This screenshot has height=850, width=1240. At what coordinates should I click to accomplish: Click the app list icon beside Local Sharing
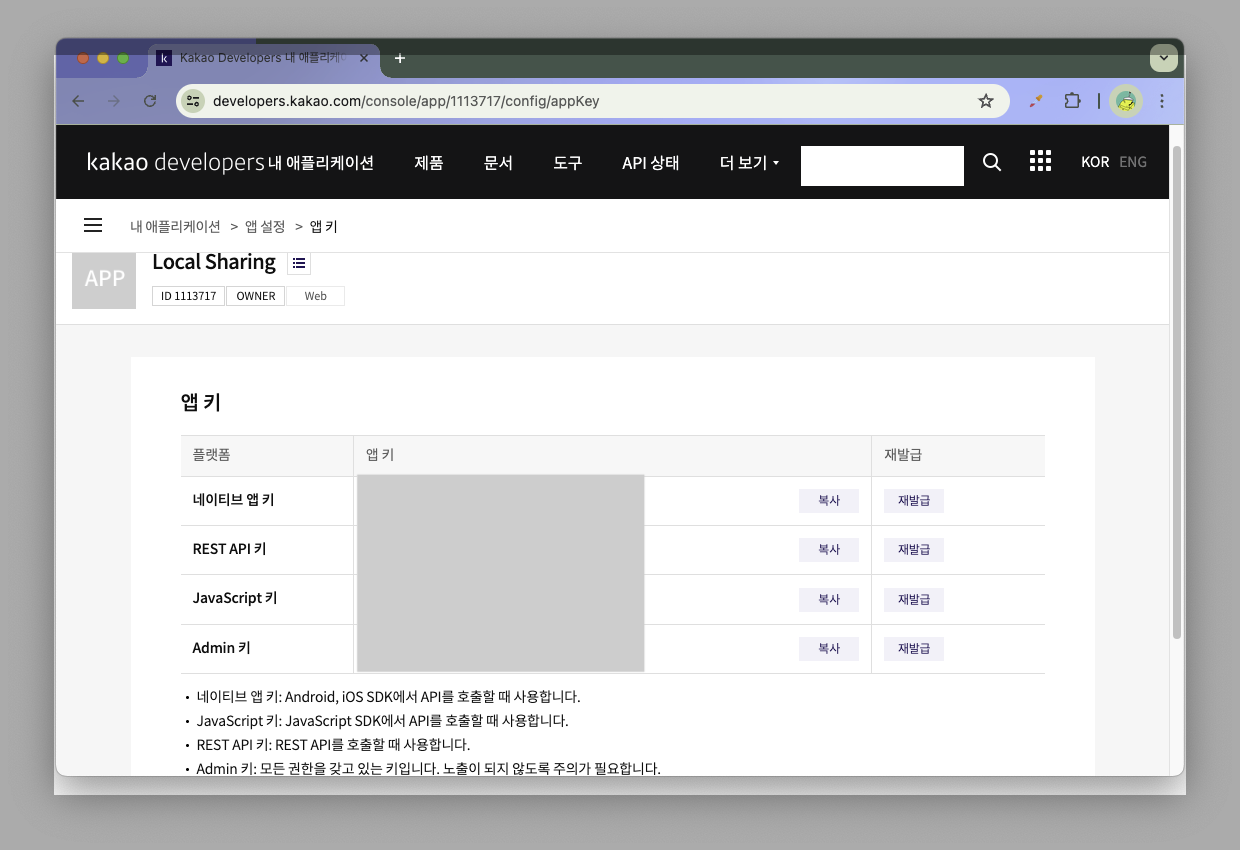click(299, 263)
